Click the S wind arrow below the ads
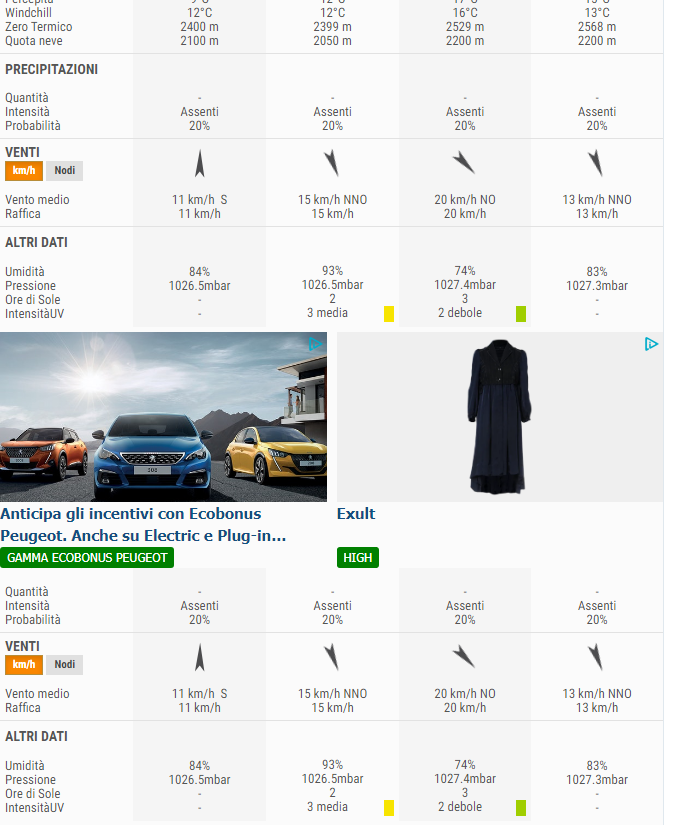Image resolution: width=678 pixels, height=825 pixels. [199, 657]
